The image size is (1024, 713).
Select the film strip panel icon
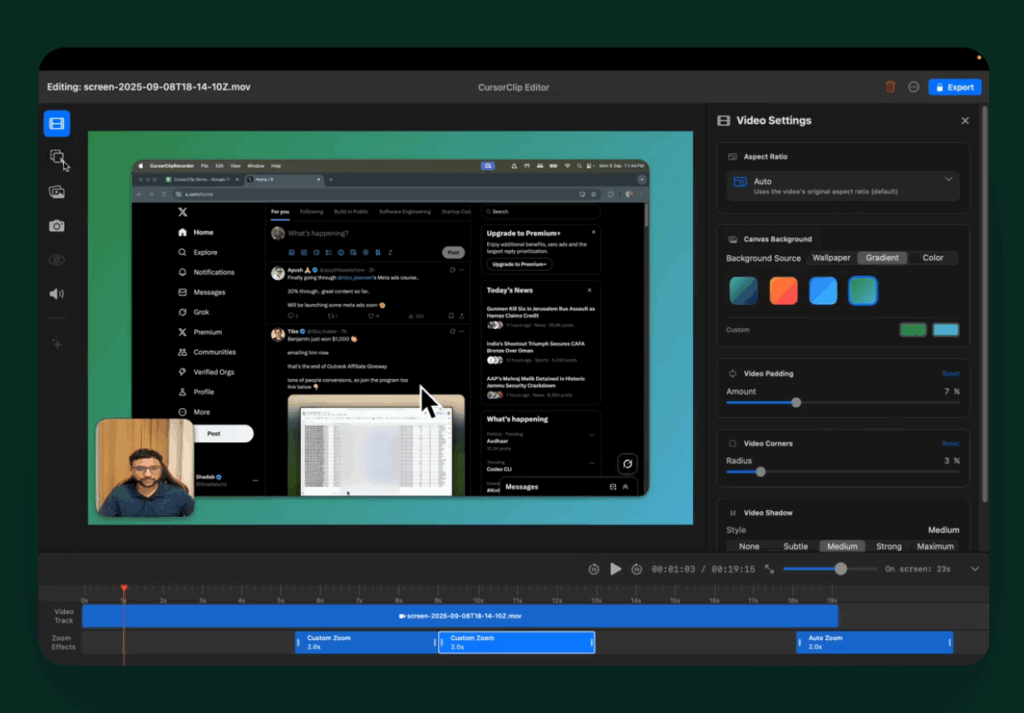pos(56,123)
